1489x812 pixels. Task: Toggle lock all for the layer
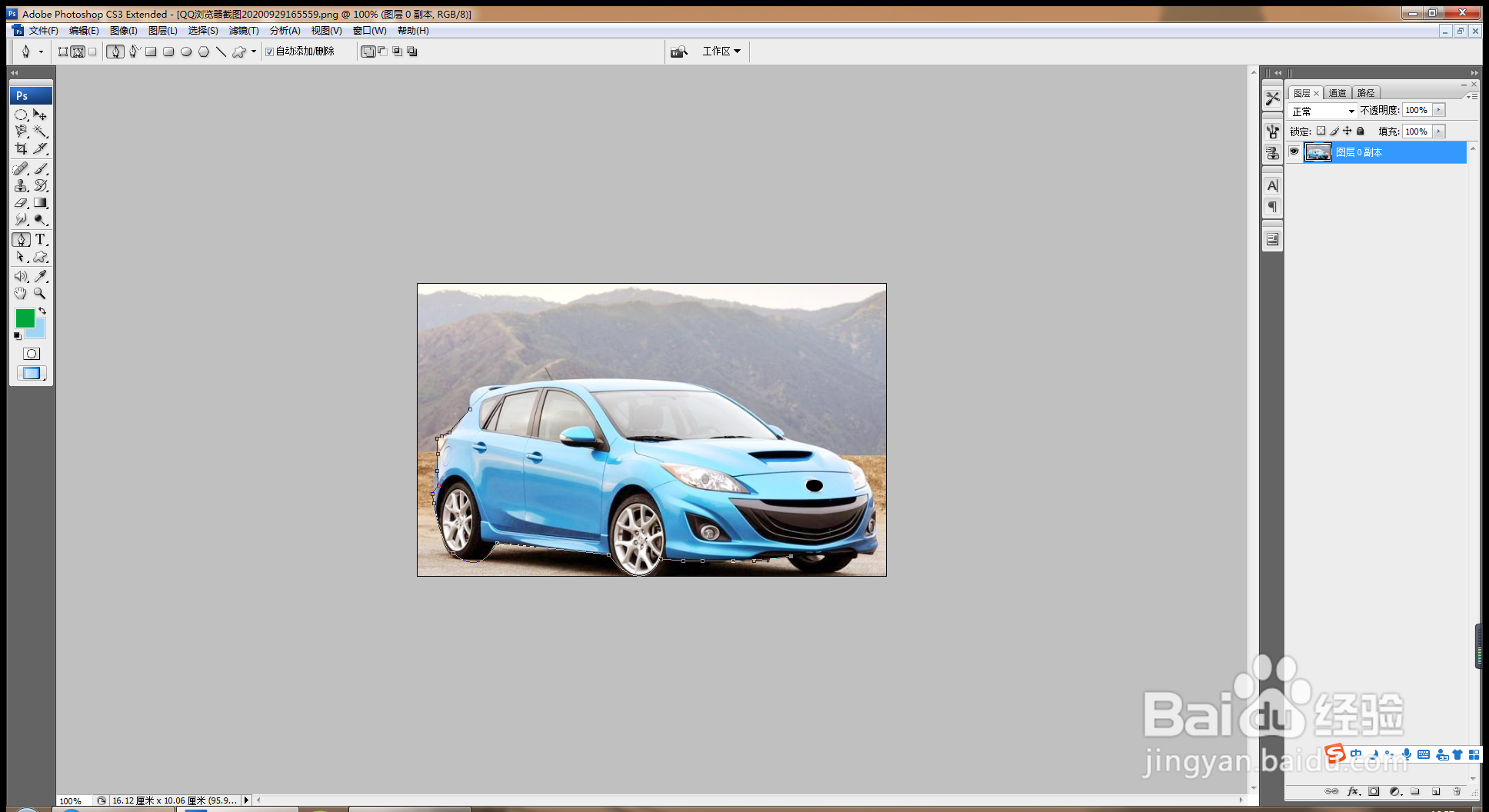[x=1360, y=131]
